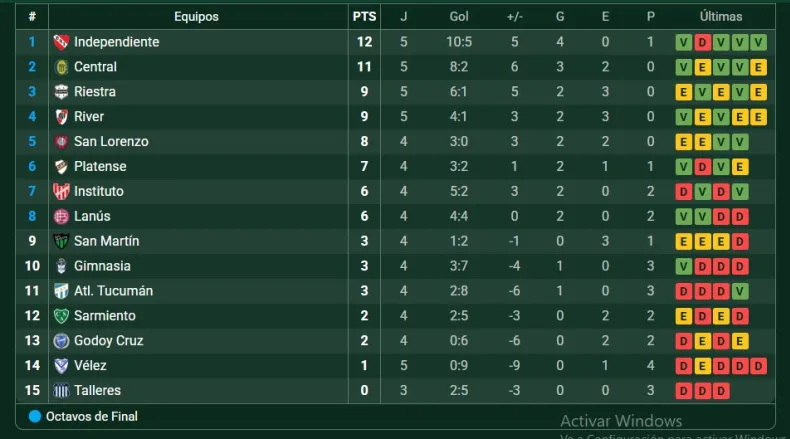Click the Platense club badge
The height and width of the screenshot is (439, 790).
click(60, 167)
